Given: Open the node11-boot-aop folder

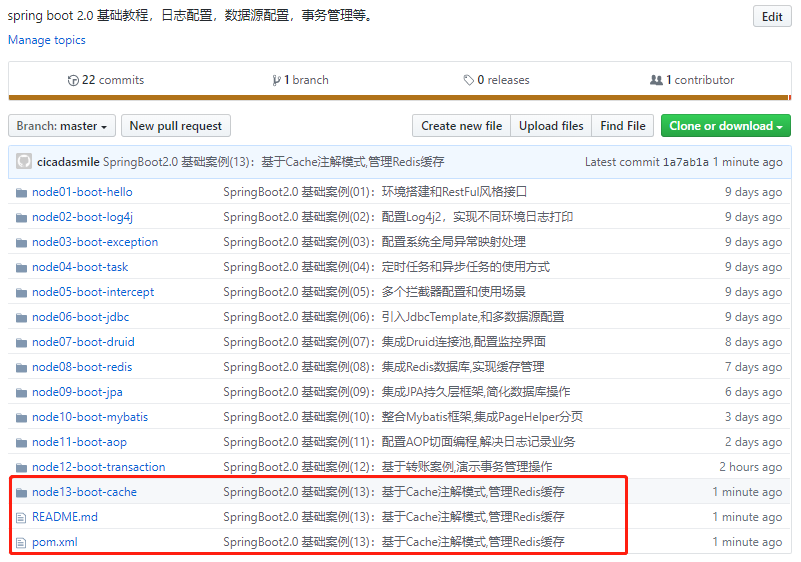Looking at the screenshot, I should coord(79,442).
